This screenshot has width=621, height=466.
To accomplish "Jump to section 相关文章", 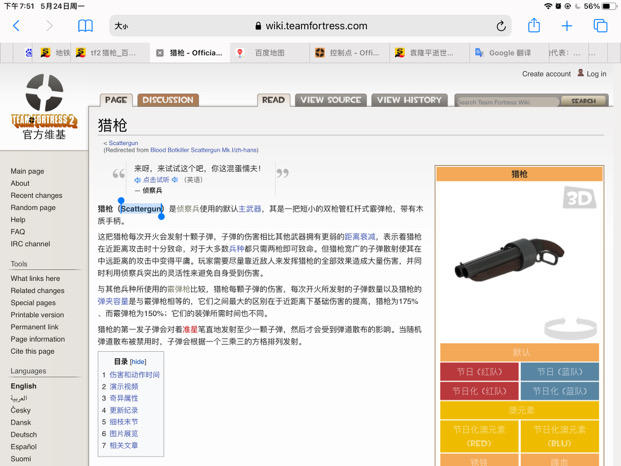I will 124,445.
